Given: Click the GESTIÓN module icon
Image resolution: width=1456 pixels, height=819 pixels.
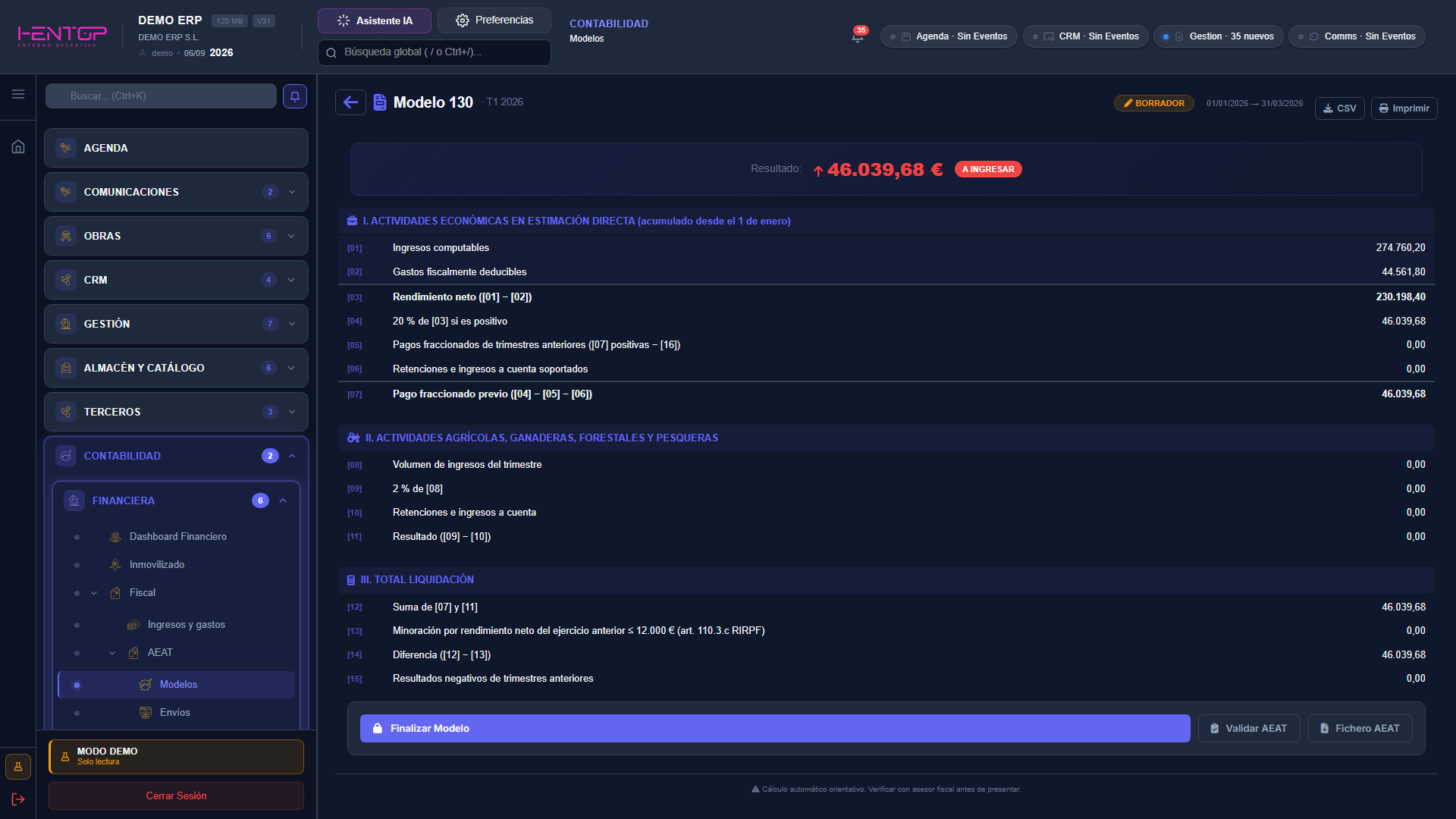Looking at the screenshot, I should coord(66,324).
